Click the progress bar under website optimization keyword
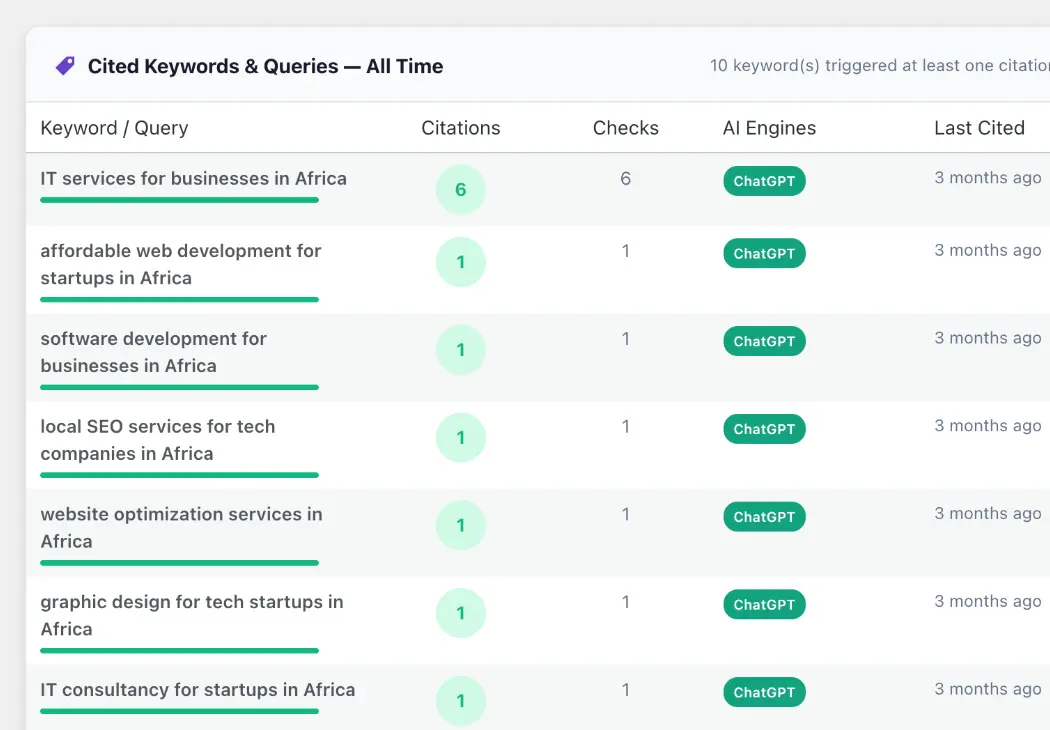This screenshot has width=1050, height=730. point(179,563)
